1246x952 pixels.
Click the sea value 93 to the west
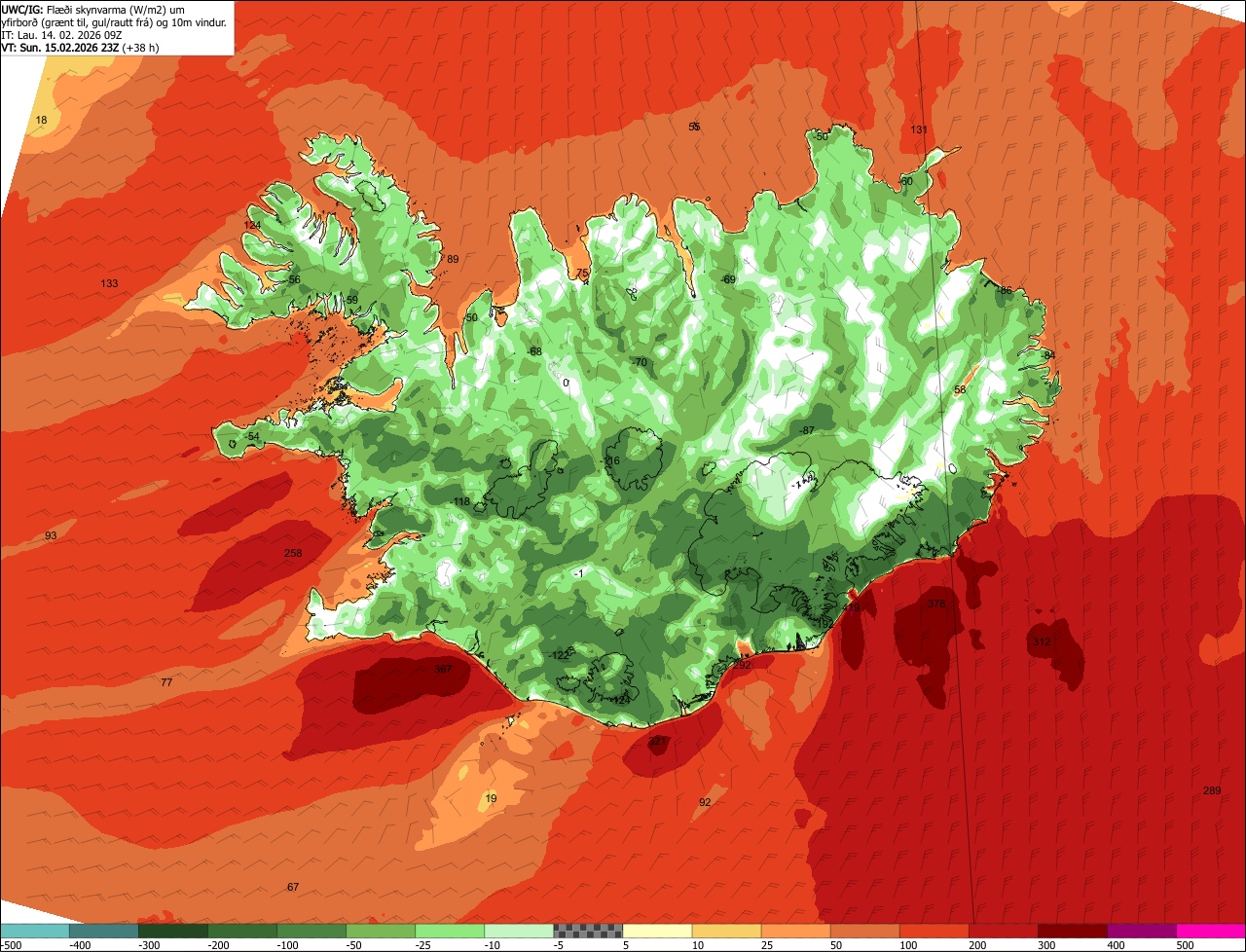[51, 536]
